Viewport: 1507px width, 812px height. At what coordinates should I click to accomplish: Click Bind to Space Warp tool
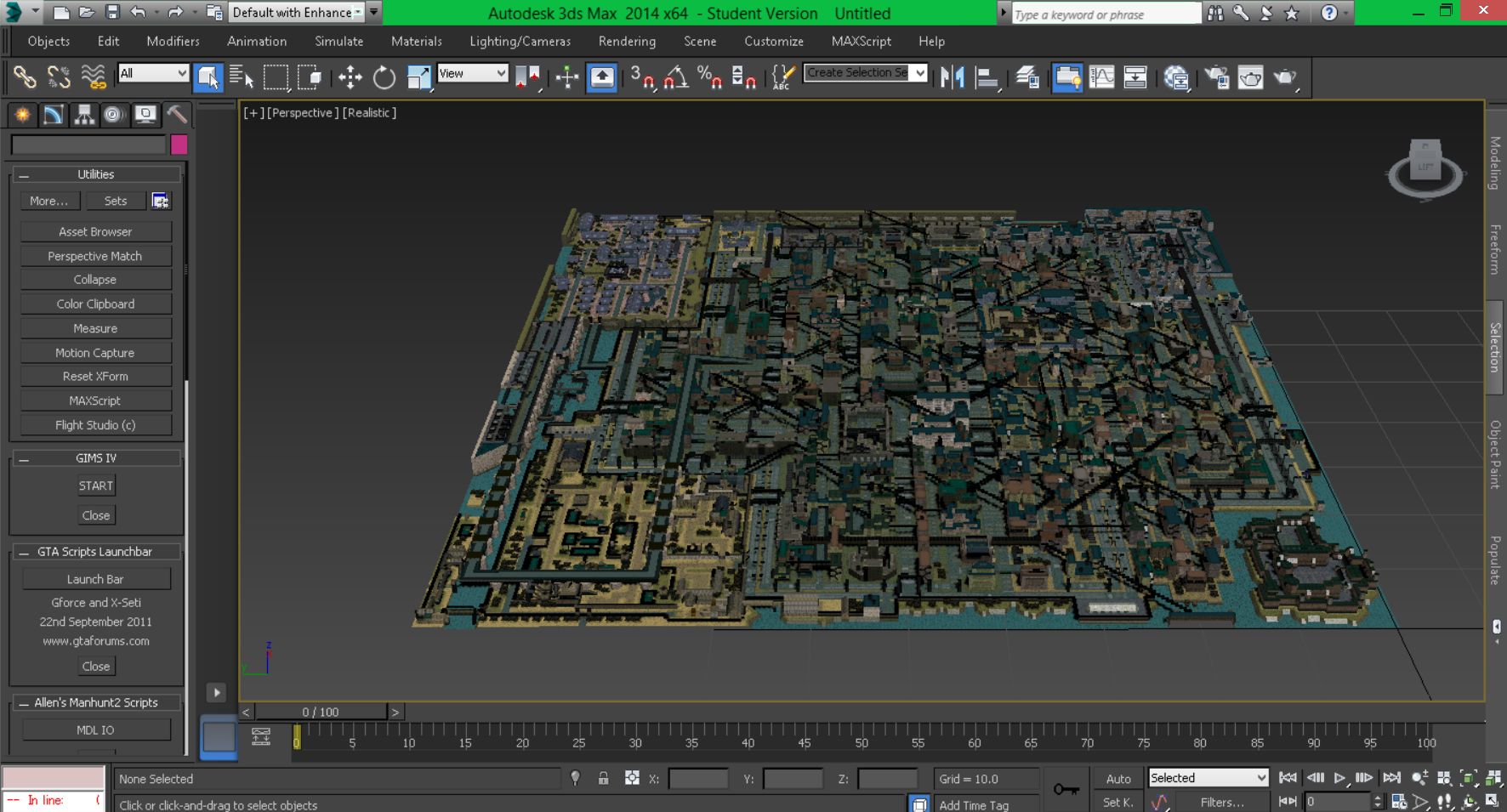93,77
